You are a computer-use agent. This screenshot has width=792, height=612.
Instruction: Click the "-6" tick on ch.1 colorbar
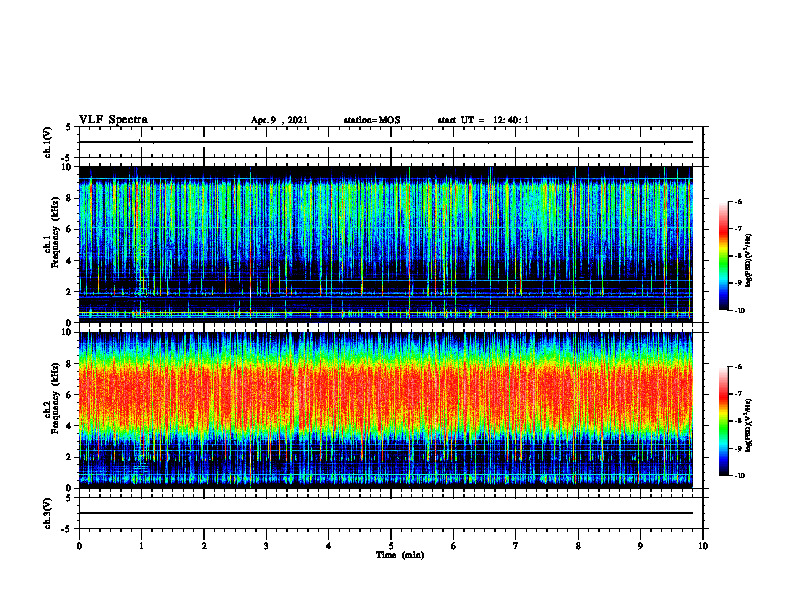pyautogui.click(x=739, y=201)
